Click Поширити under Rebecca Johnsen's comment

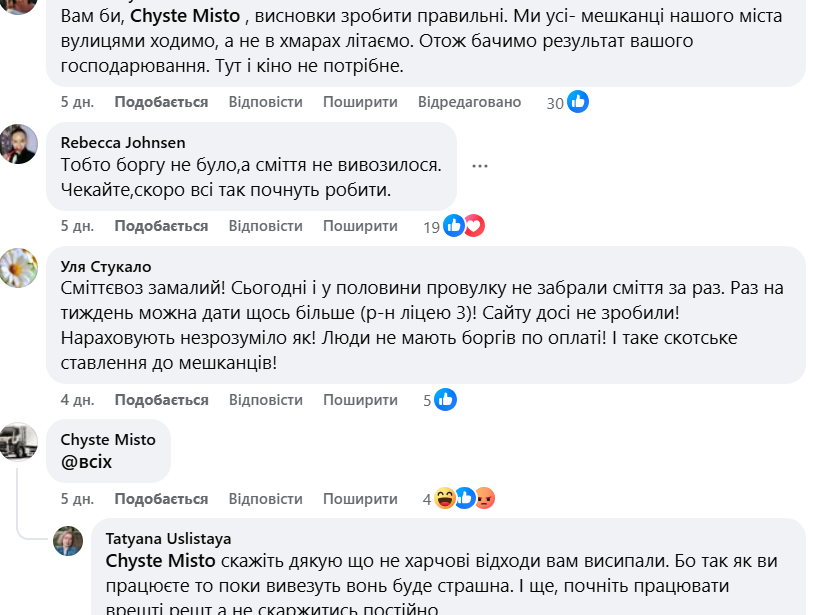(360, 226)
